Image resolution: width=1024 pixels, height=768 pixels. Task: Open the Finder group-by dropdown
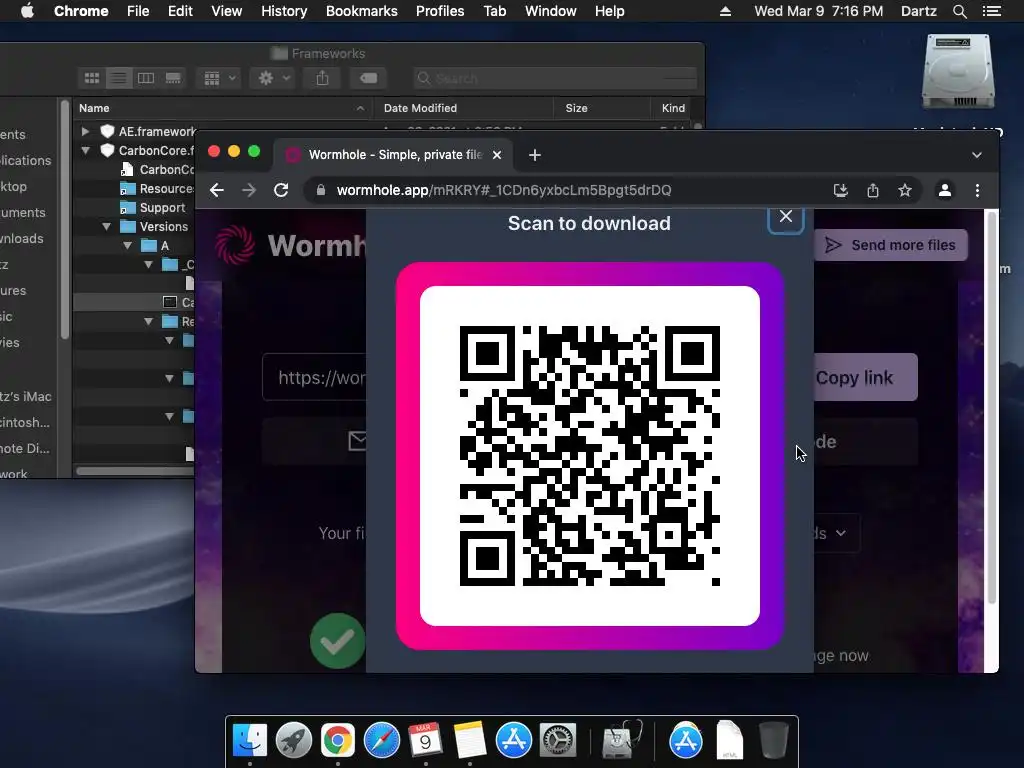(219, 78)
